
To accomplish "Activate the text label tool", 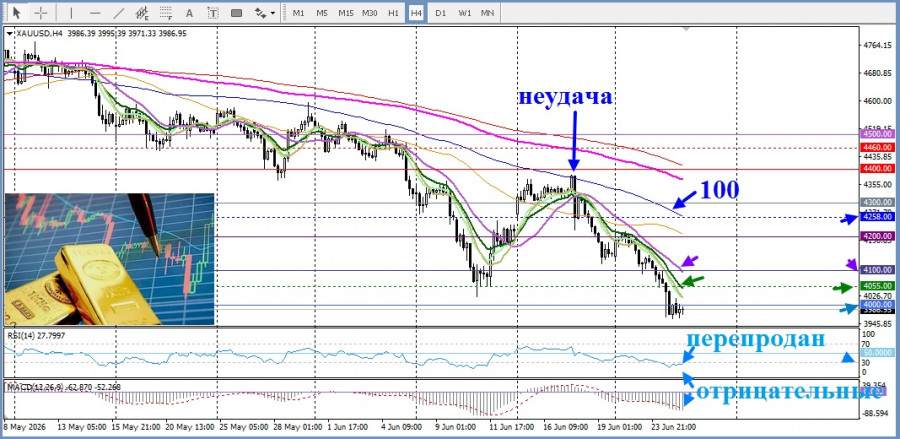I will click(213, 13).
